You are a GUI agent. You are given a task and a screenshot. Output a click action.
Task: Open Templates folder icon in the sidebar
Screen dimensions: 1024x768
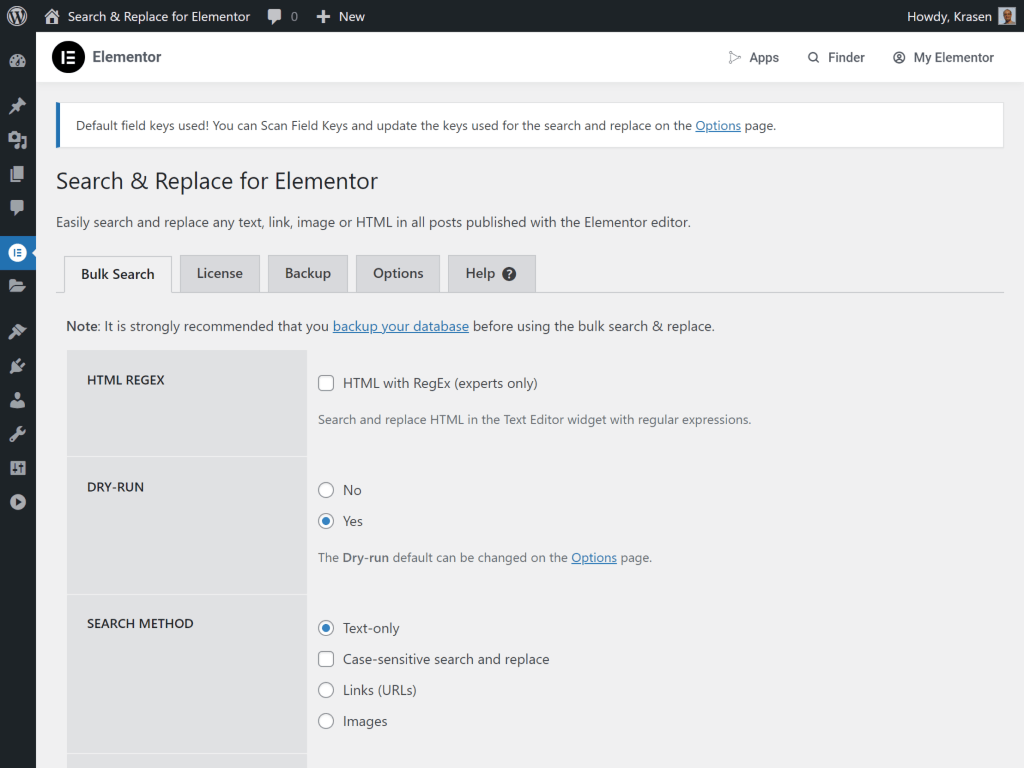pos(18,285)
